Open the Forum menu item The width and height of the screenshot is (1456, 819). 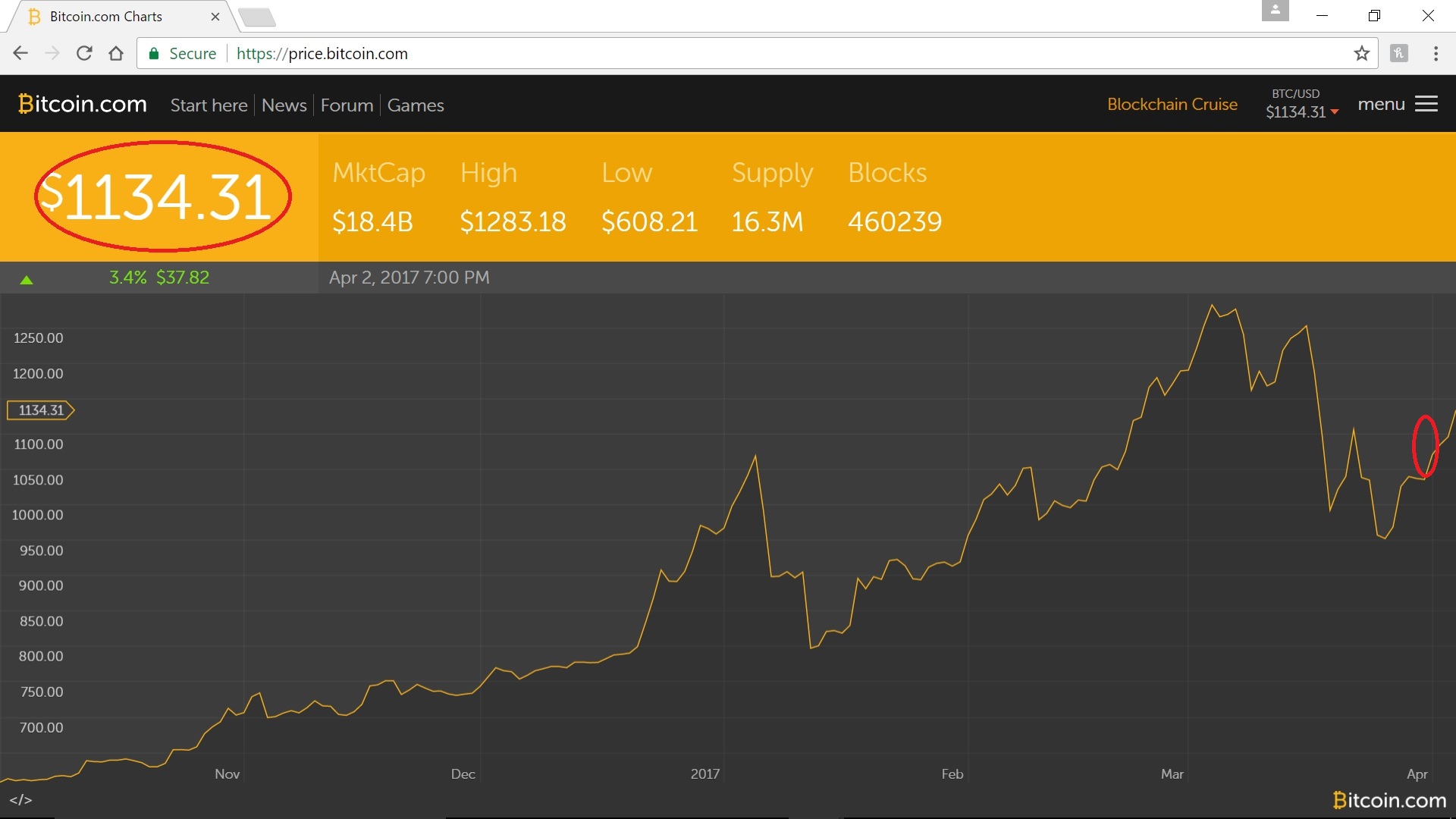pos(346,105)
